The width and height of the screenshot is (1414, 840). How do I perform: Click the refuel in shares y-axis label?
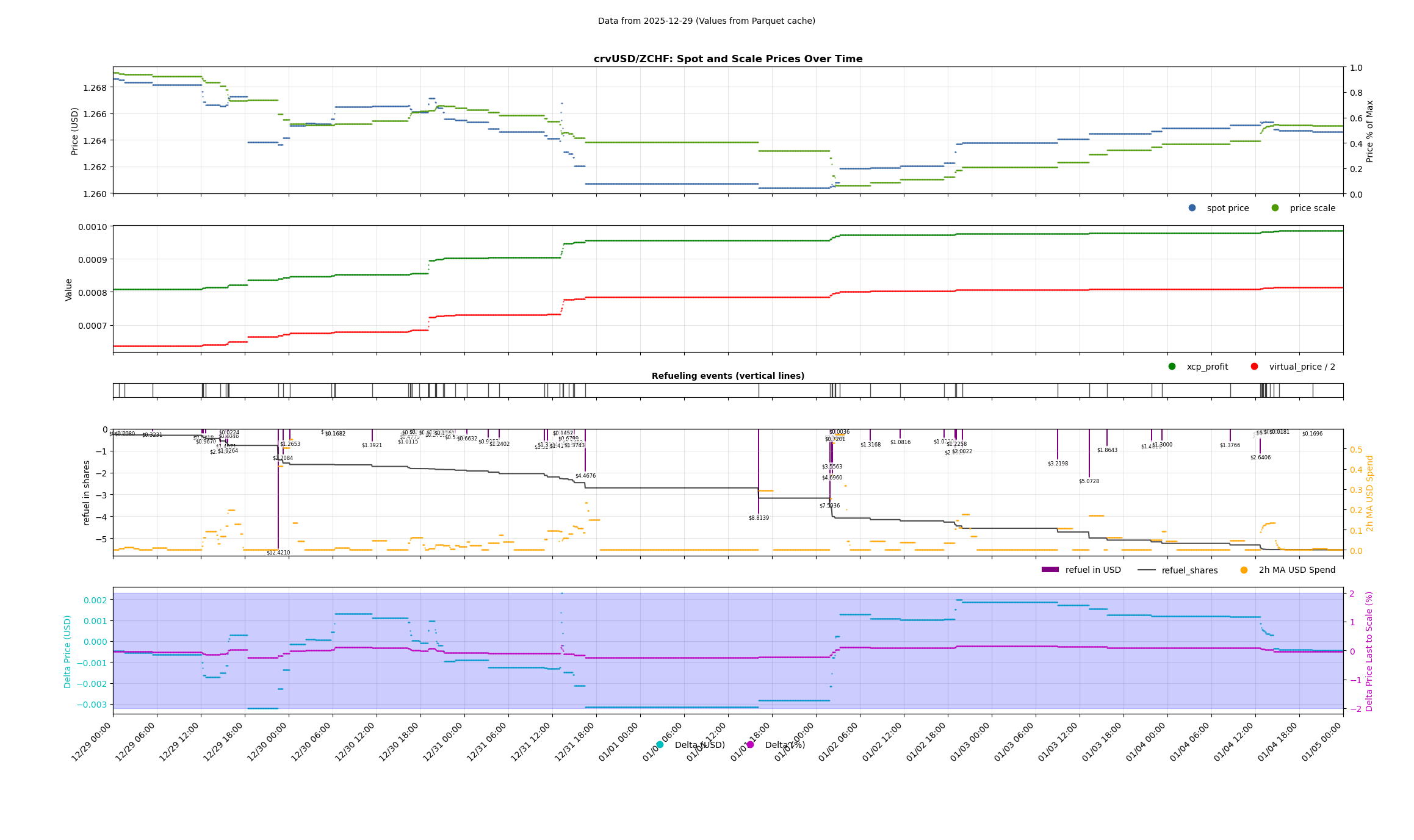86,493
